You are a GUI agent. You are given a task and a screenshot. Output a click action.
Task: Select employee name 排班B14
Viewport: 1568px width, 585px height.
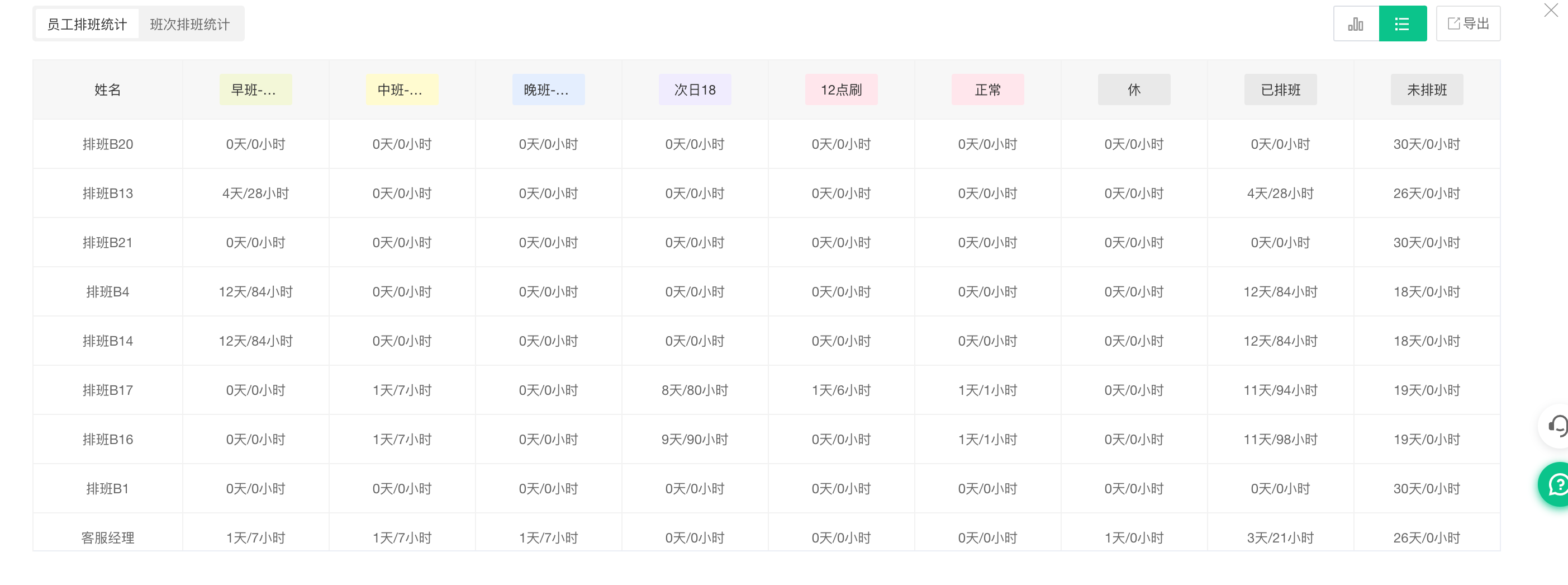(108, 341)
